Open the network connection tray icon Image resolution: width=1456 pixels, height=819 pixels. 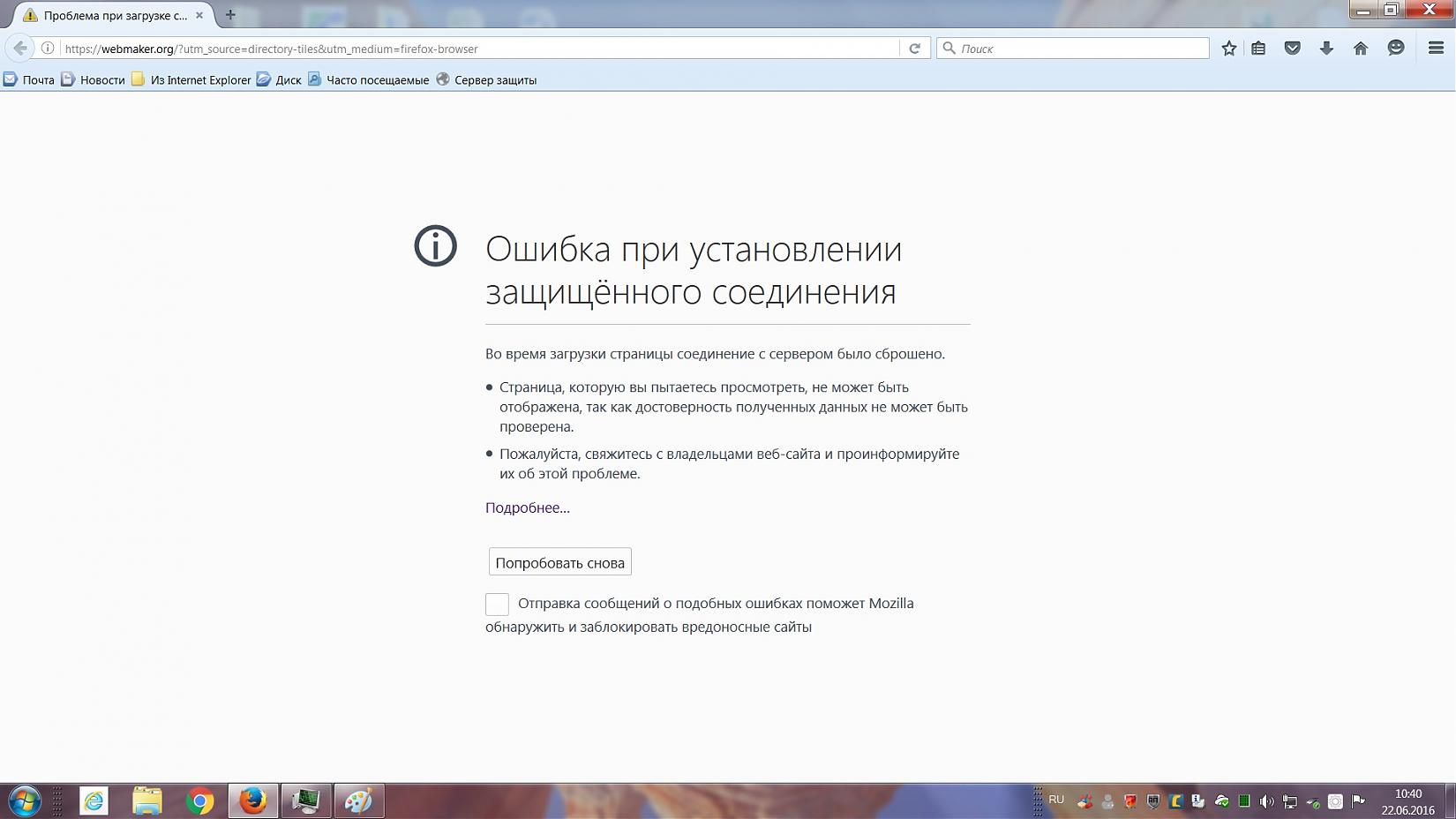1290,801
